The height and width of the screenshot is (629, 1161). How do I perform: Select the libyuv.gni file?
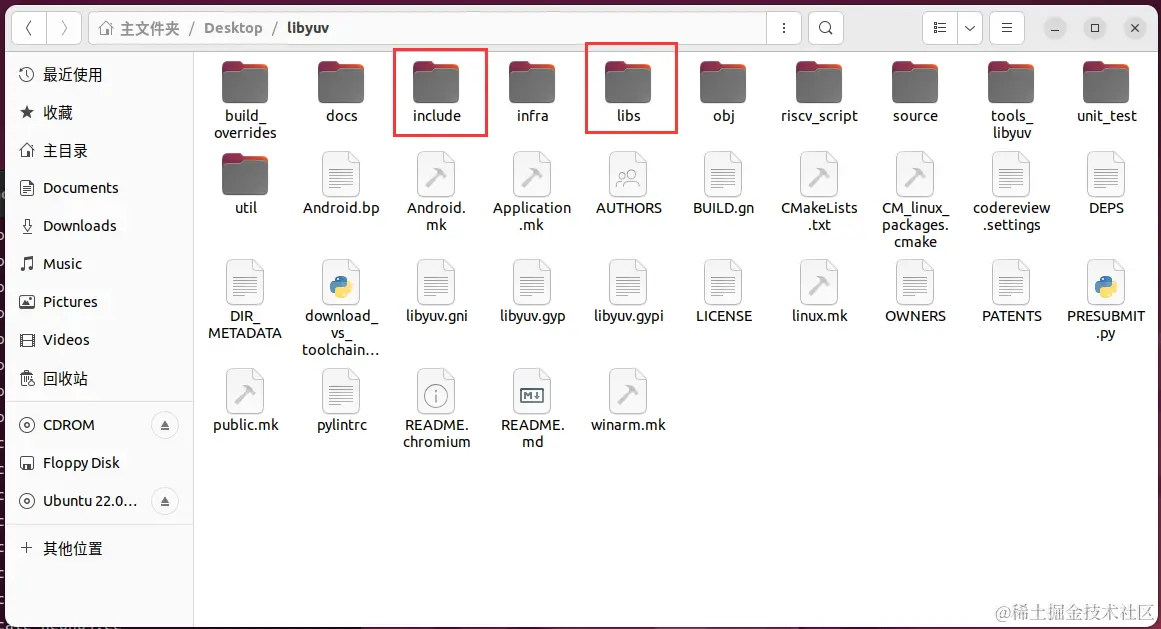click(x=437, y=292)
